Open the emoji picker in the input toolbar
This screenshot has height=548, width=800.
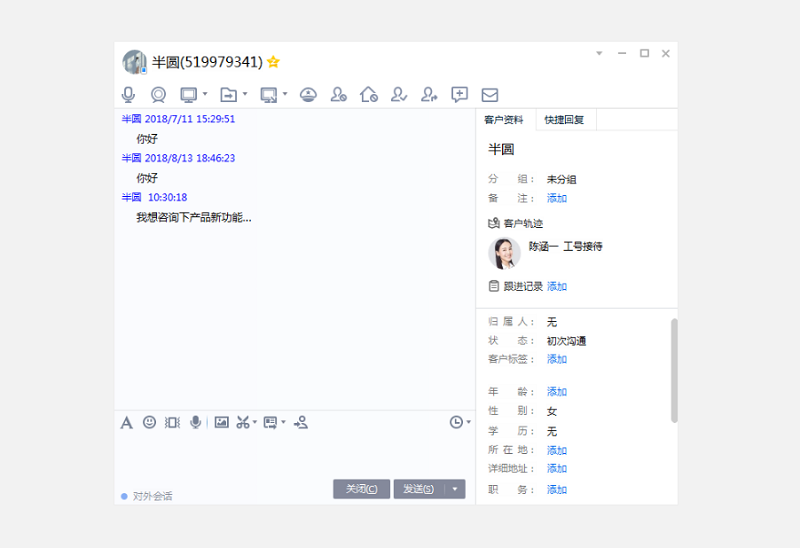click(149, 422)
